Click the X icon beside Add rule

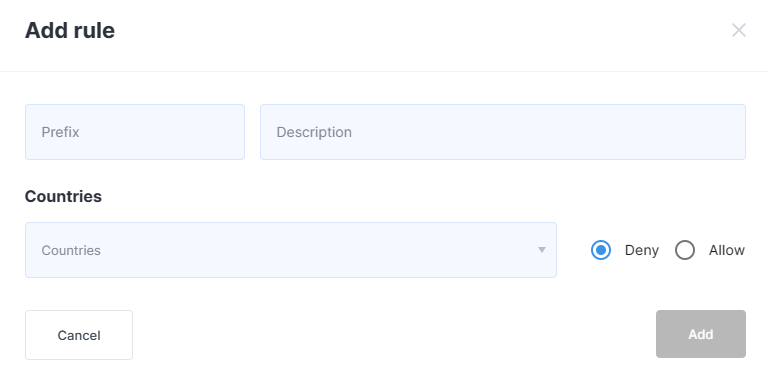tap(739, 30)
